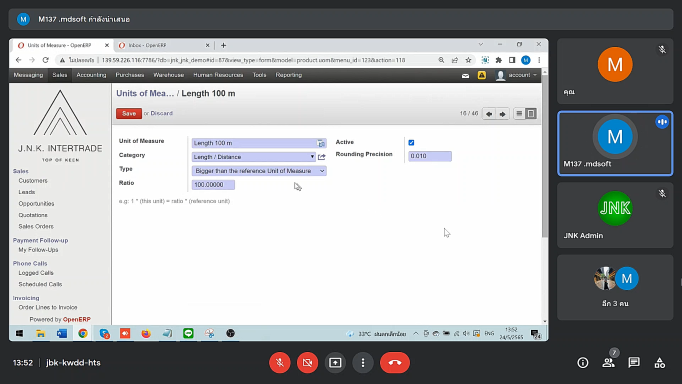Screen dimensions: 682x384
Task: Start presenting your screen
Action: coord(335,362)
